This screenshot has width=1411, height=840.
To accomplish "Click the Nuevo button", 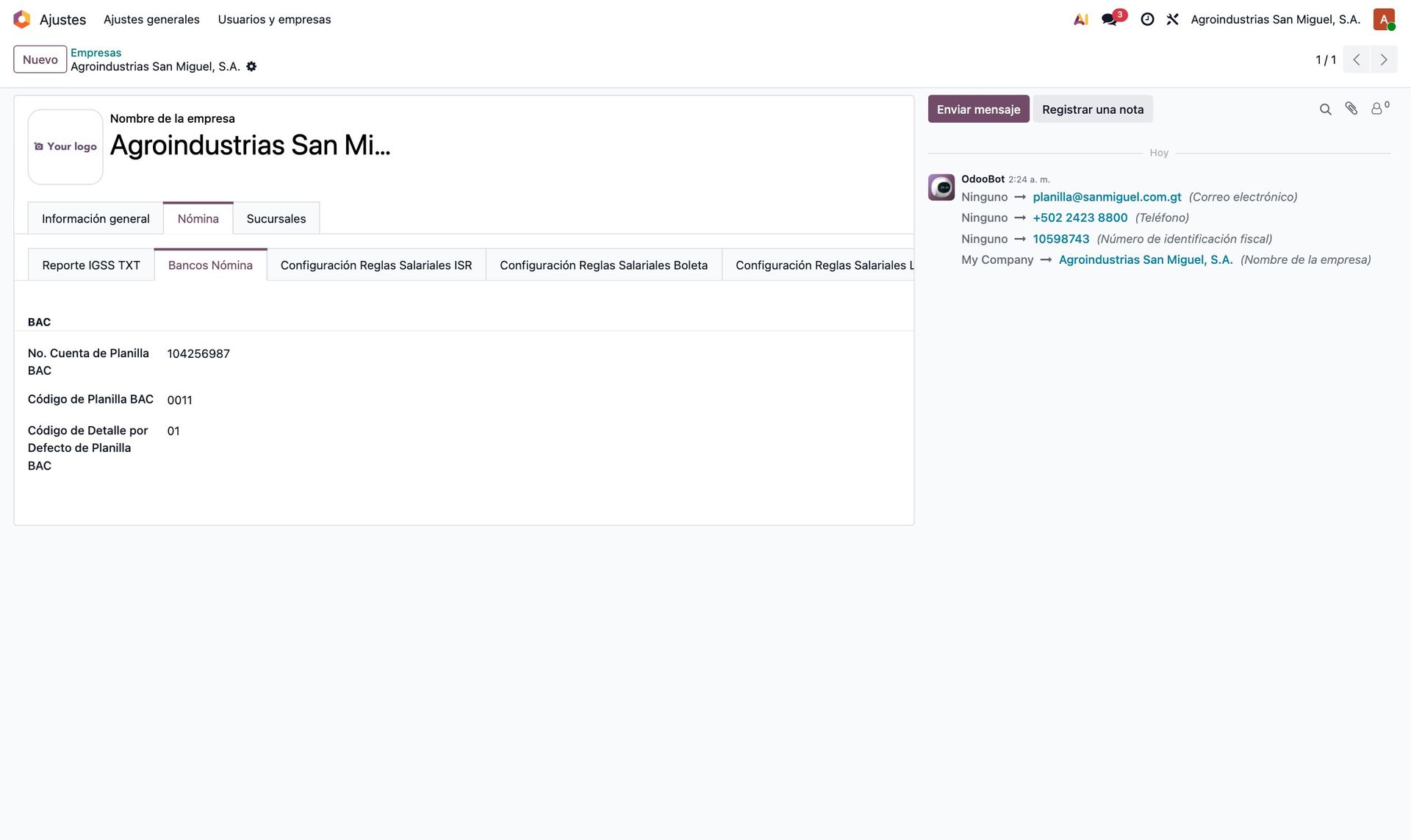I will (x=40, y=60).
